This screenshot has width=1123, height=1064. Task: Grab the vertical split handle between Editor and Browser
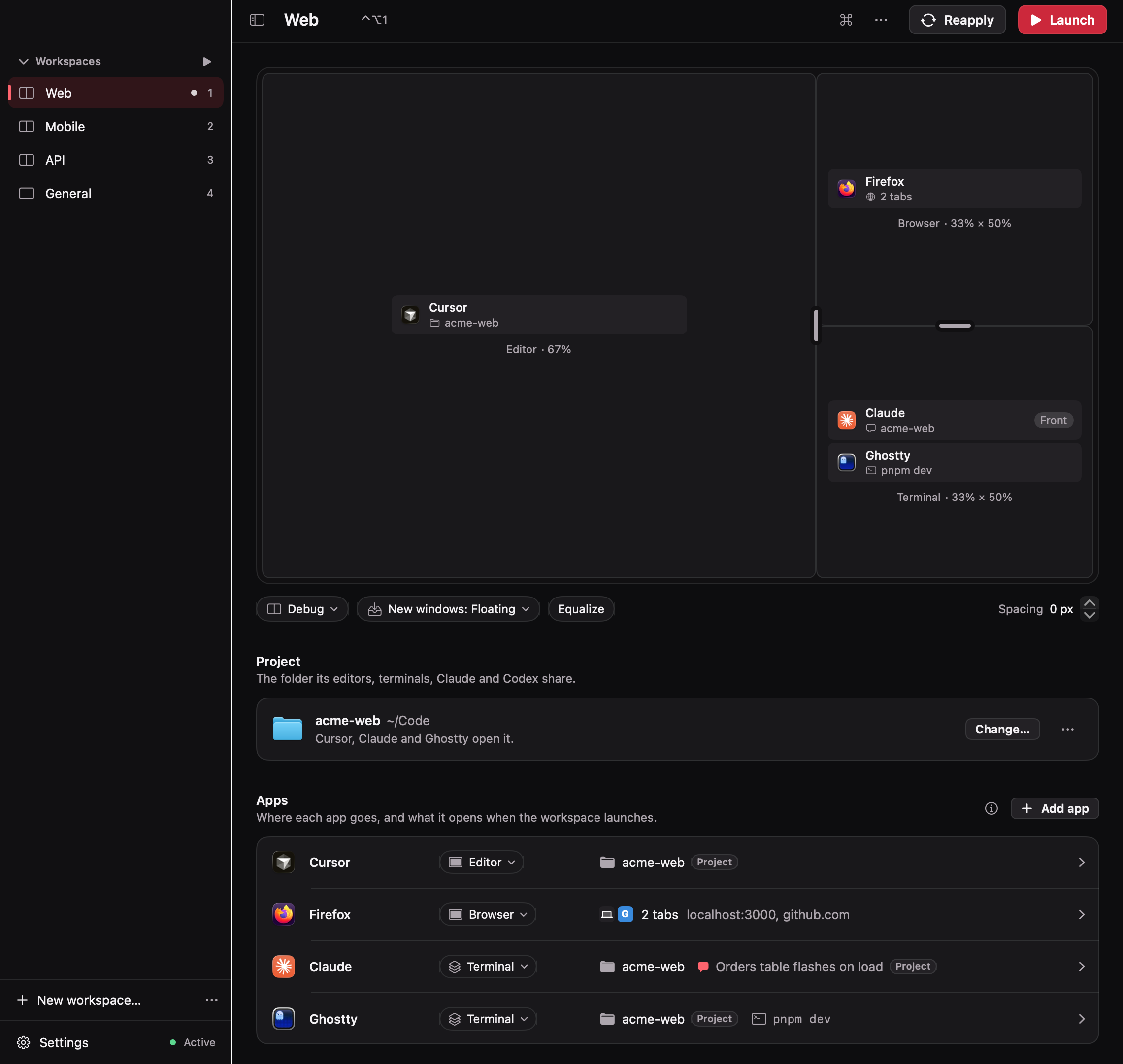[x=816, y=326]
